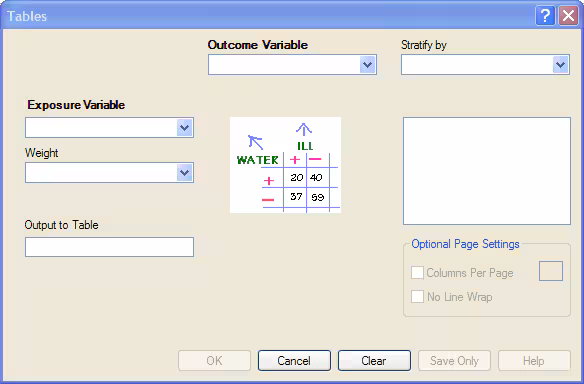Click the Tables title bar text
584x384 pixels.
point(27,16)
